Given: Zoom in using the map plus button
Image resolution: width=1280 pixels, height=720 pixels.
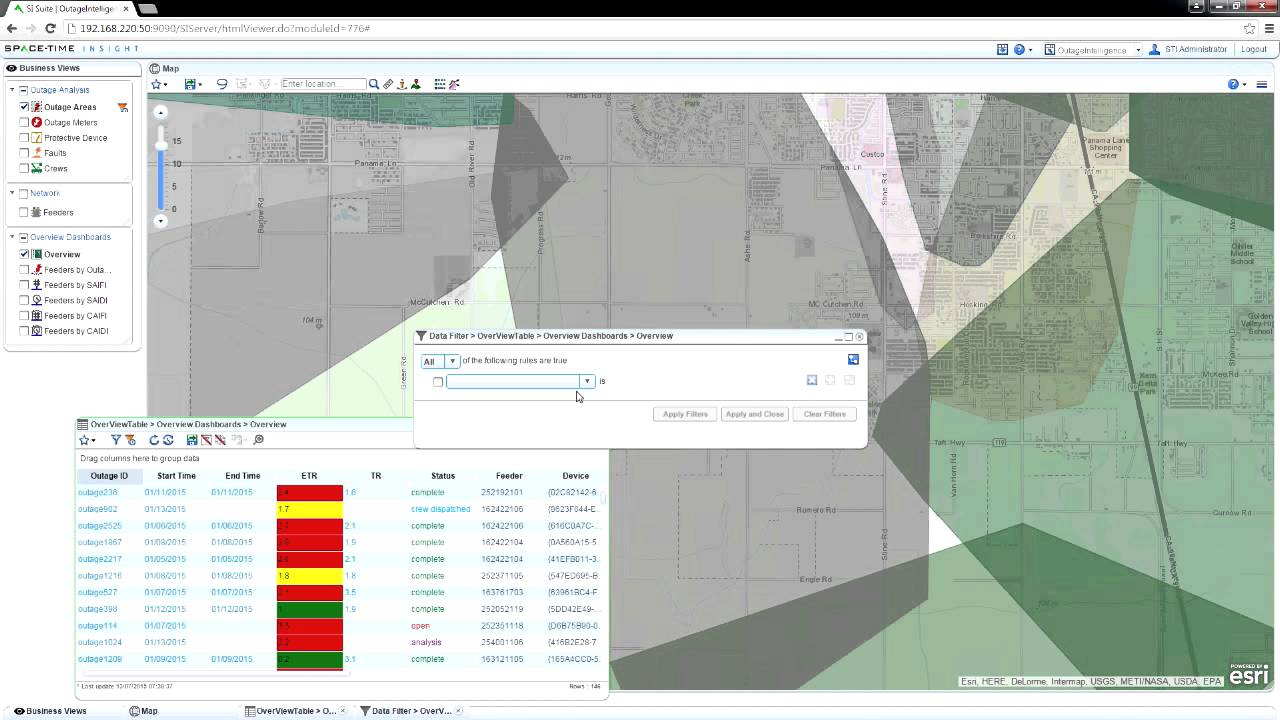Looking at the screenshot, I should tap(160, 112).
